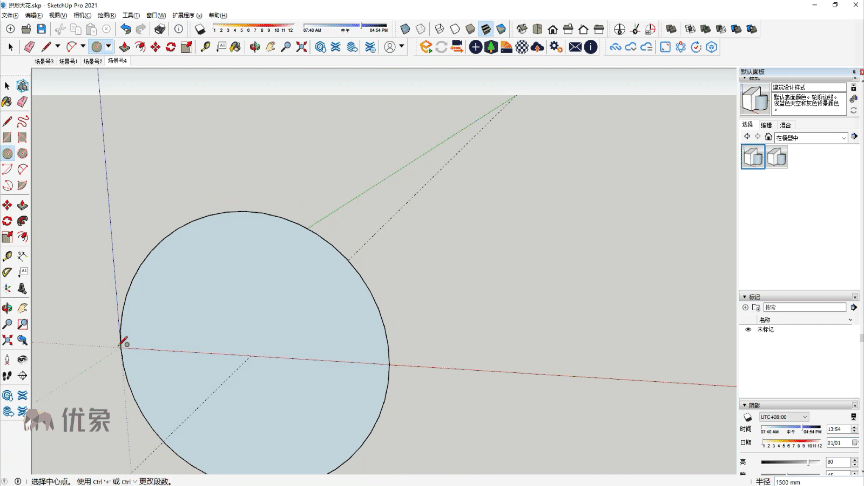Viewport: 864px width, 486px height.
Task: Toggle shadows display icon in Shadows panel
Action: tap(747, 417)
